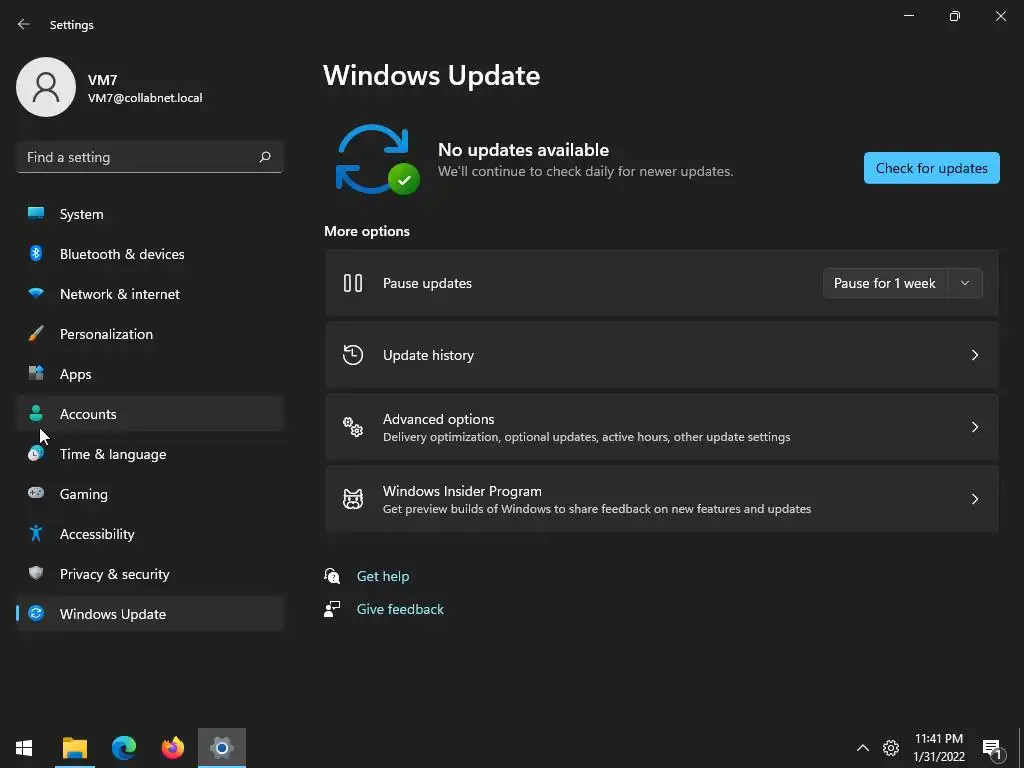Switch to Personalization settings

click(x=150, y=334)
